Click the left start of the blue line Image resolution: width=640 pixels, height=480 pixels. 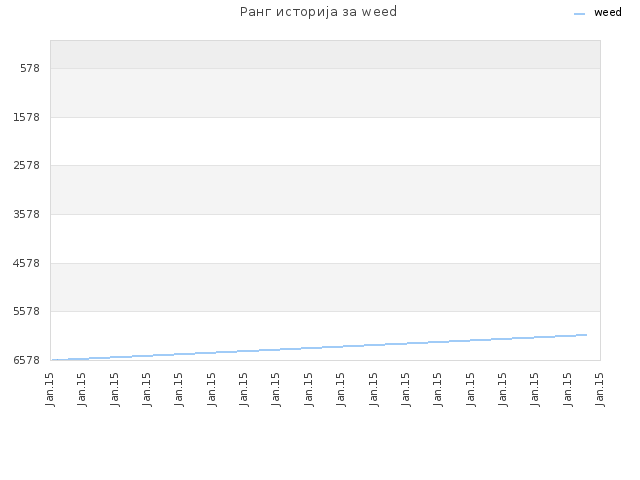coord(53,360)
